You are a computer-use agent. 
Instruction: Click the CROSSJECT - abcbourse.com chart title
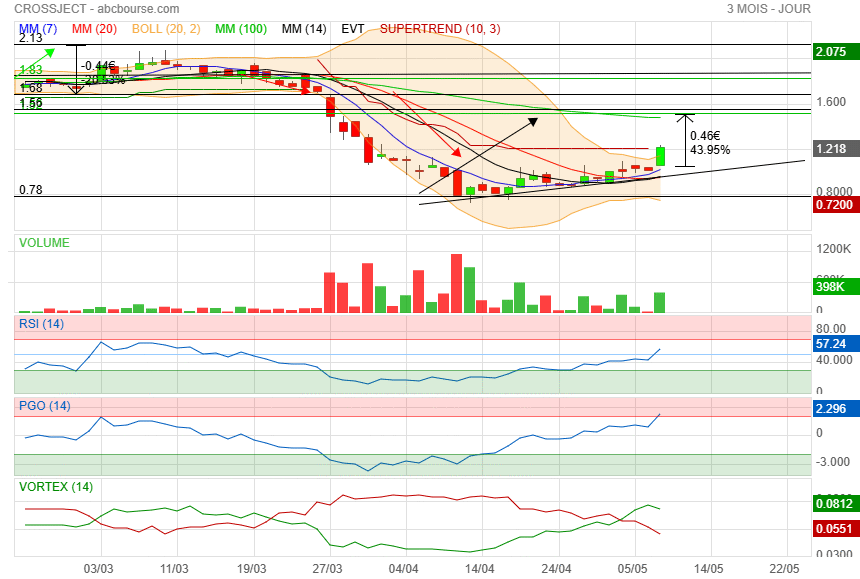(x=97, y=9)
